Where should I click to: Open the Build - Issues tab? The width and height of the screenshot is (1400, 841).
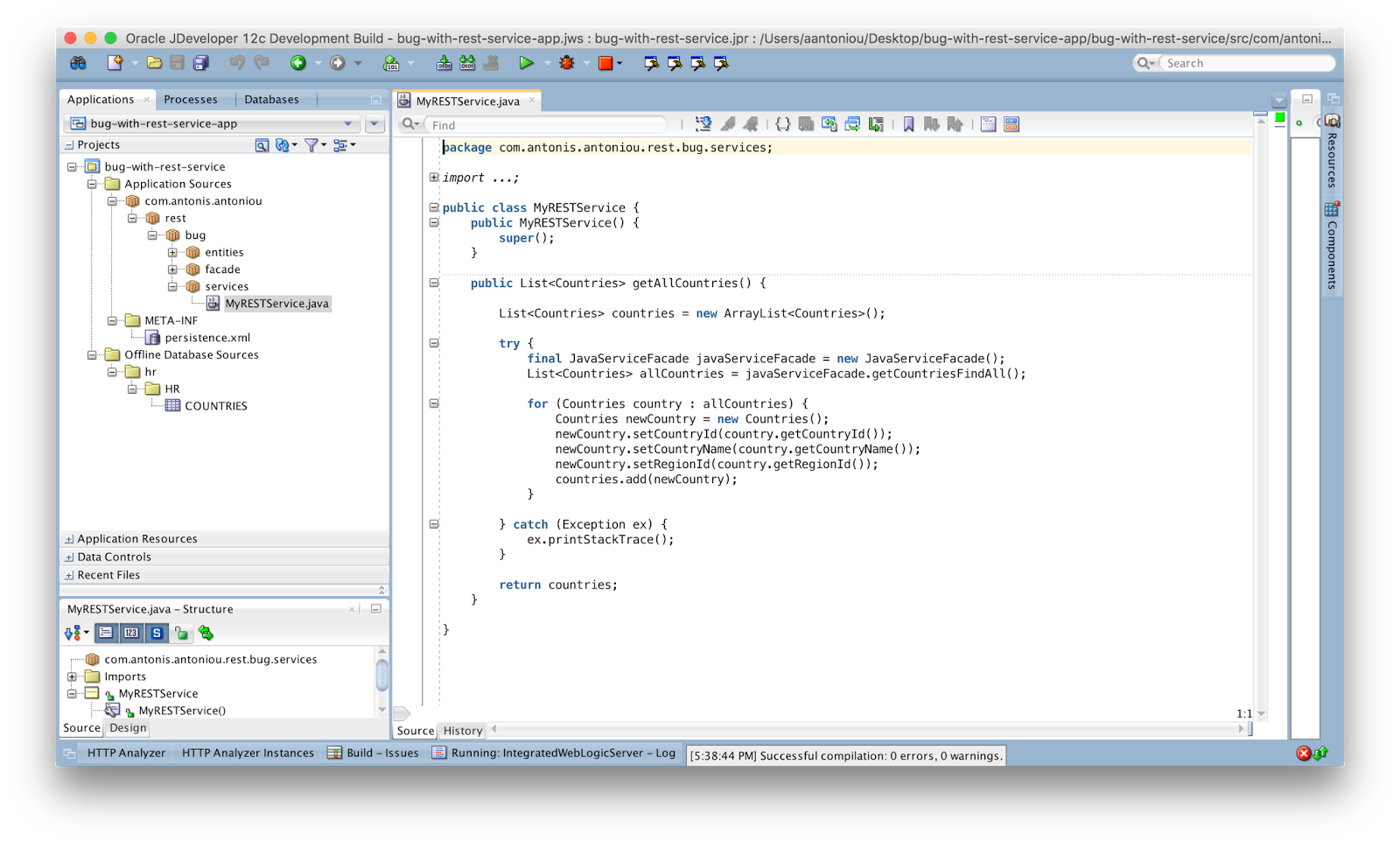point(374,753)
